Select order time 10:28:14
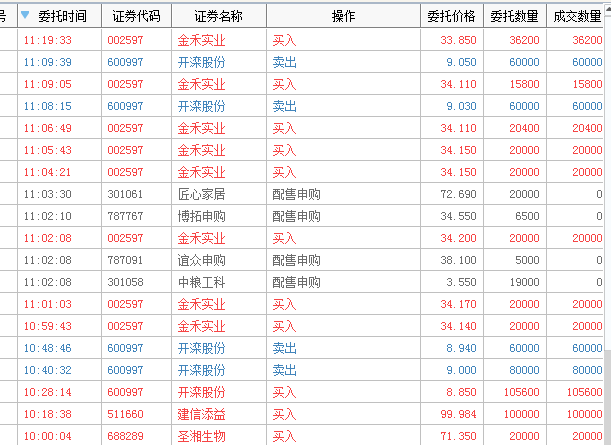This screenshot has height=445, width=611. pyautogui.click(x=48, y=392)
